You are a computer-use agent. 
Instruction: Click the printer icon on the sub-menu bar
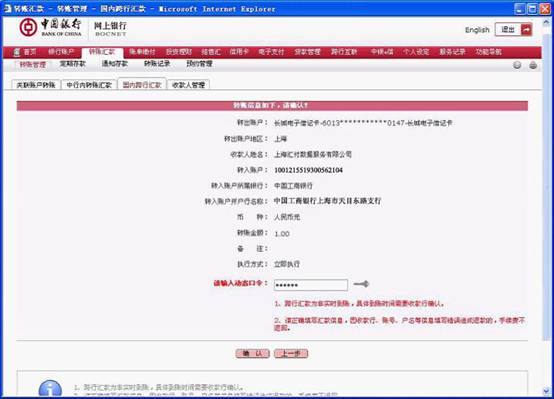point(533,65)
